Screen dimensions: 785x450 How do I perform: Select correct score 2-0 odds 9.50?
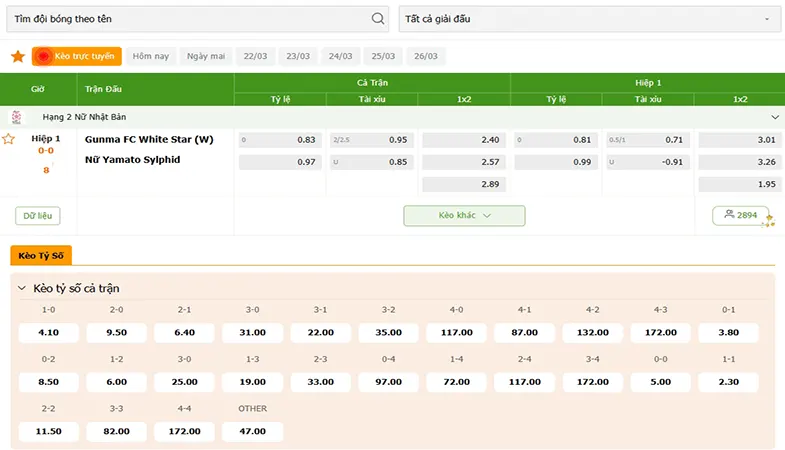pyautogui.click(x=117, y=332)
